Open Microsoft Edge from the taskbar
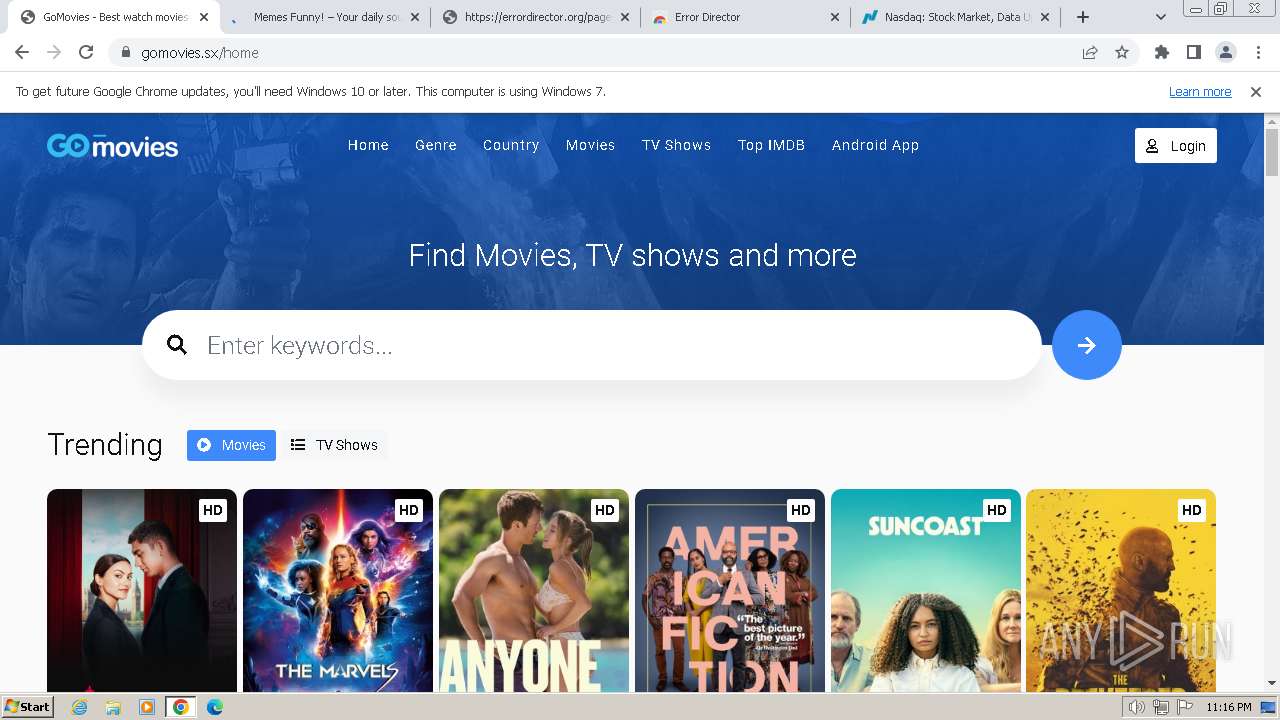The width and height of the screenshot is (1280, 720). (x=215, y=707)
